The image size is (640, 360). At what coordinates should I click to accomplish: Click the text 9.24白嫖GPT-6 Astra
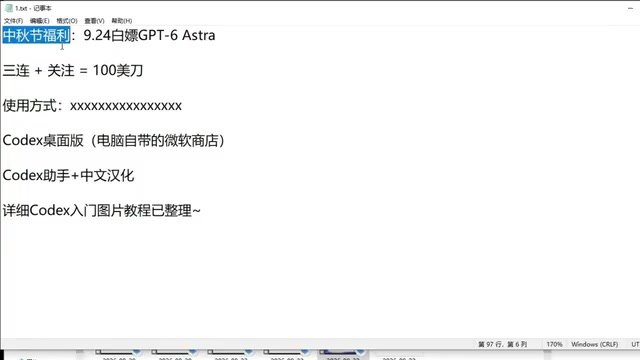[149, 35]
